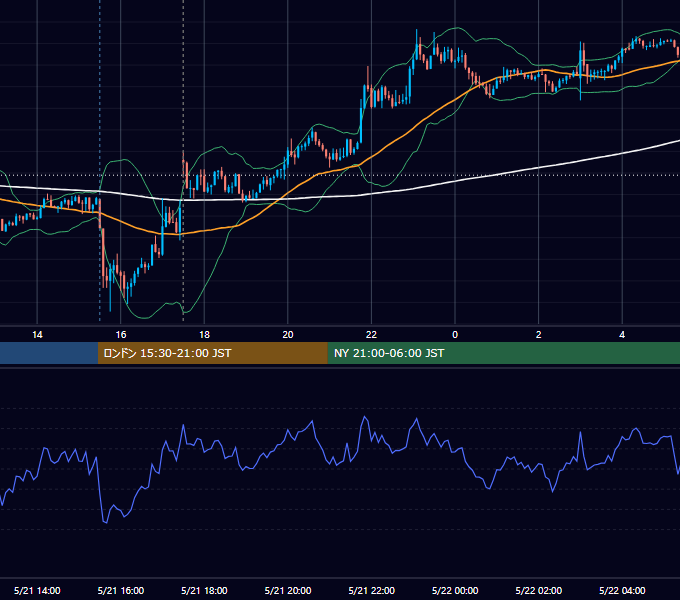
Task: Click the 20 hour axis label
Action: [288, 335]
